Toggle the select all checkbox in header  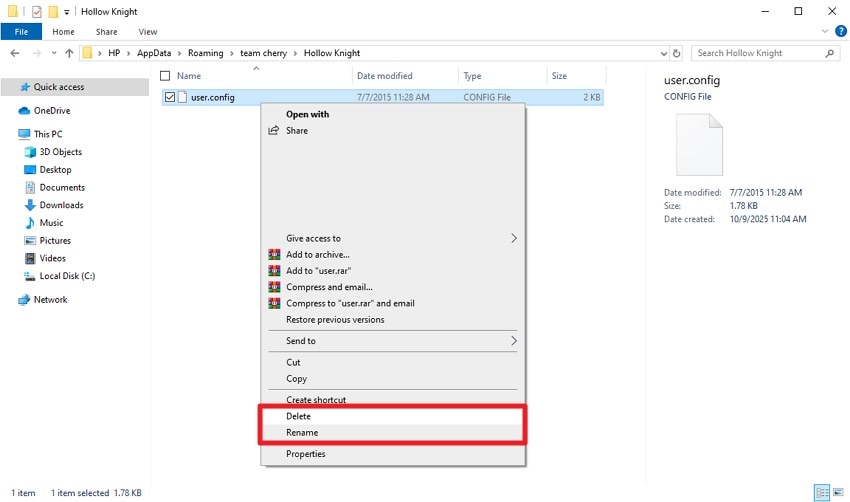click(165, 76)
